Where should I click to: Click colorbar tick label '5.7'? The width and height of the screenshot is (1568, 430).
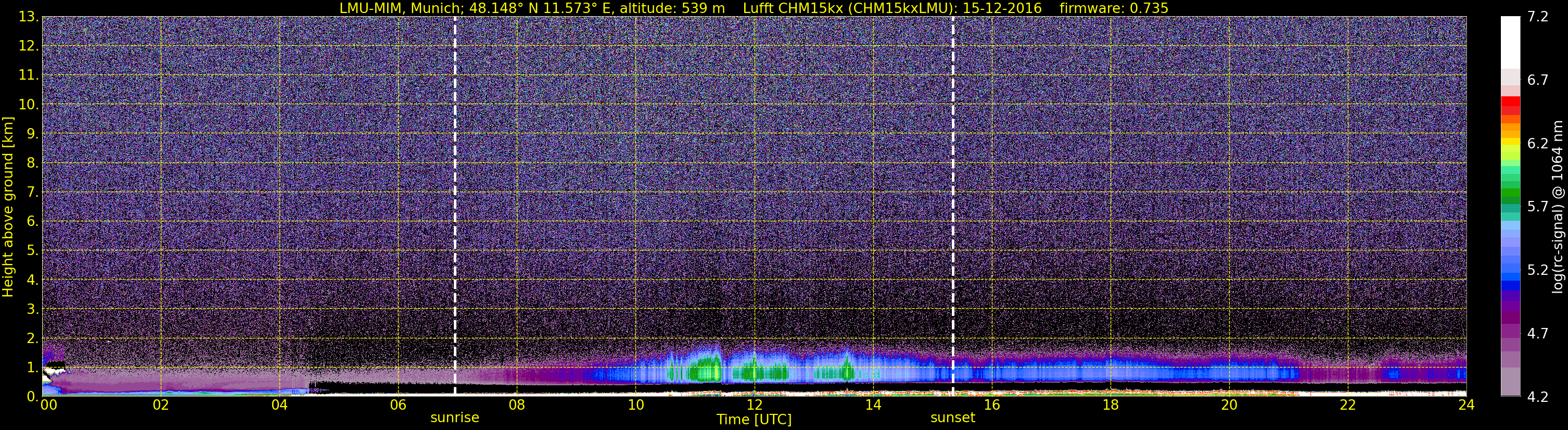point(1538,207)
